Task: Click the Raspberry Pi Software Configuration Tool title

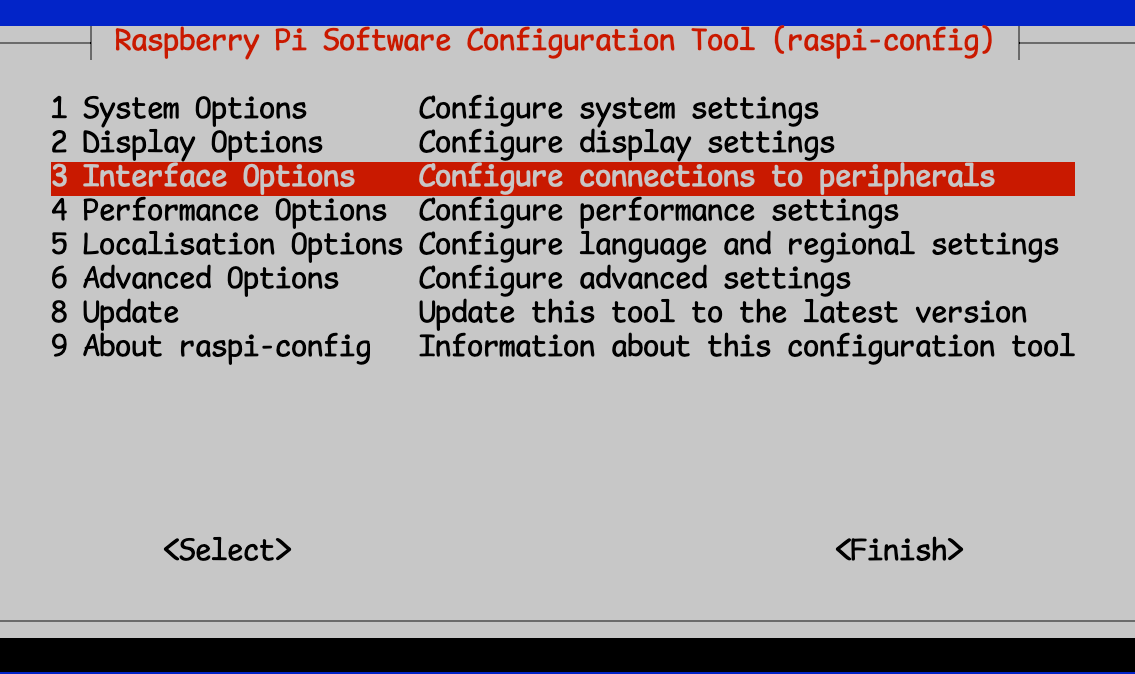Action: click(x=554, y=41)
